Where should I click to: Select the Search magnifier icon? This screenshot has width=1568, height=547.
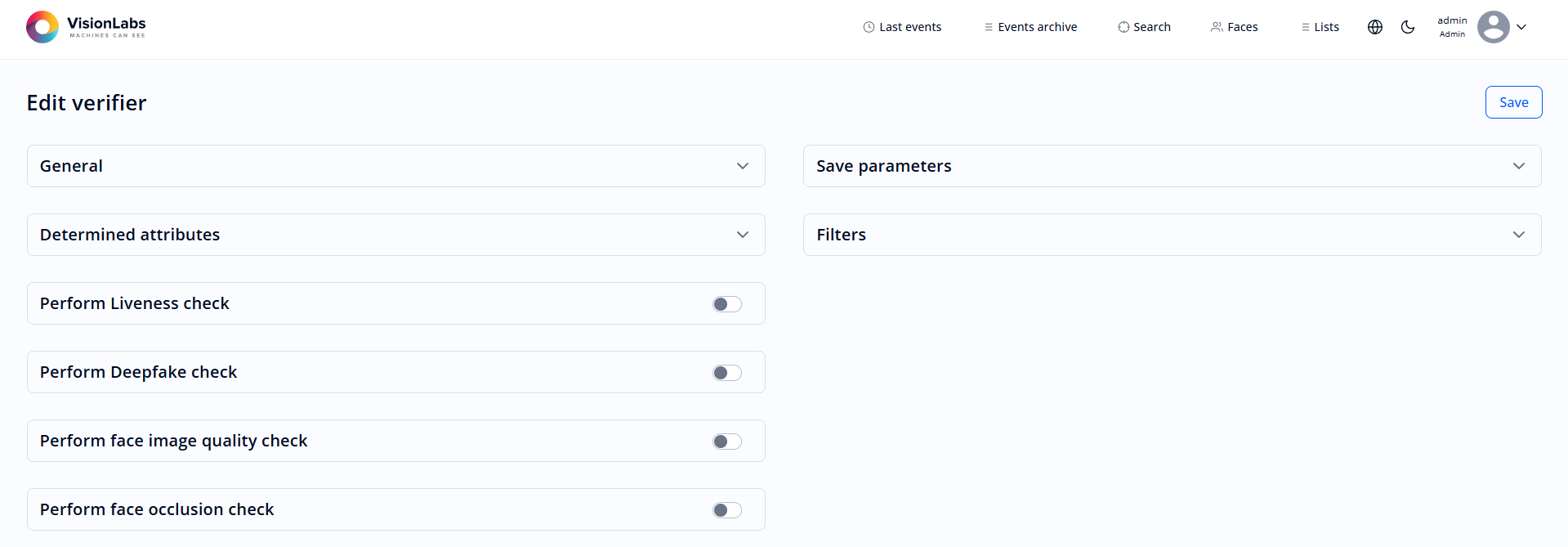[1122, 26]
